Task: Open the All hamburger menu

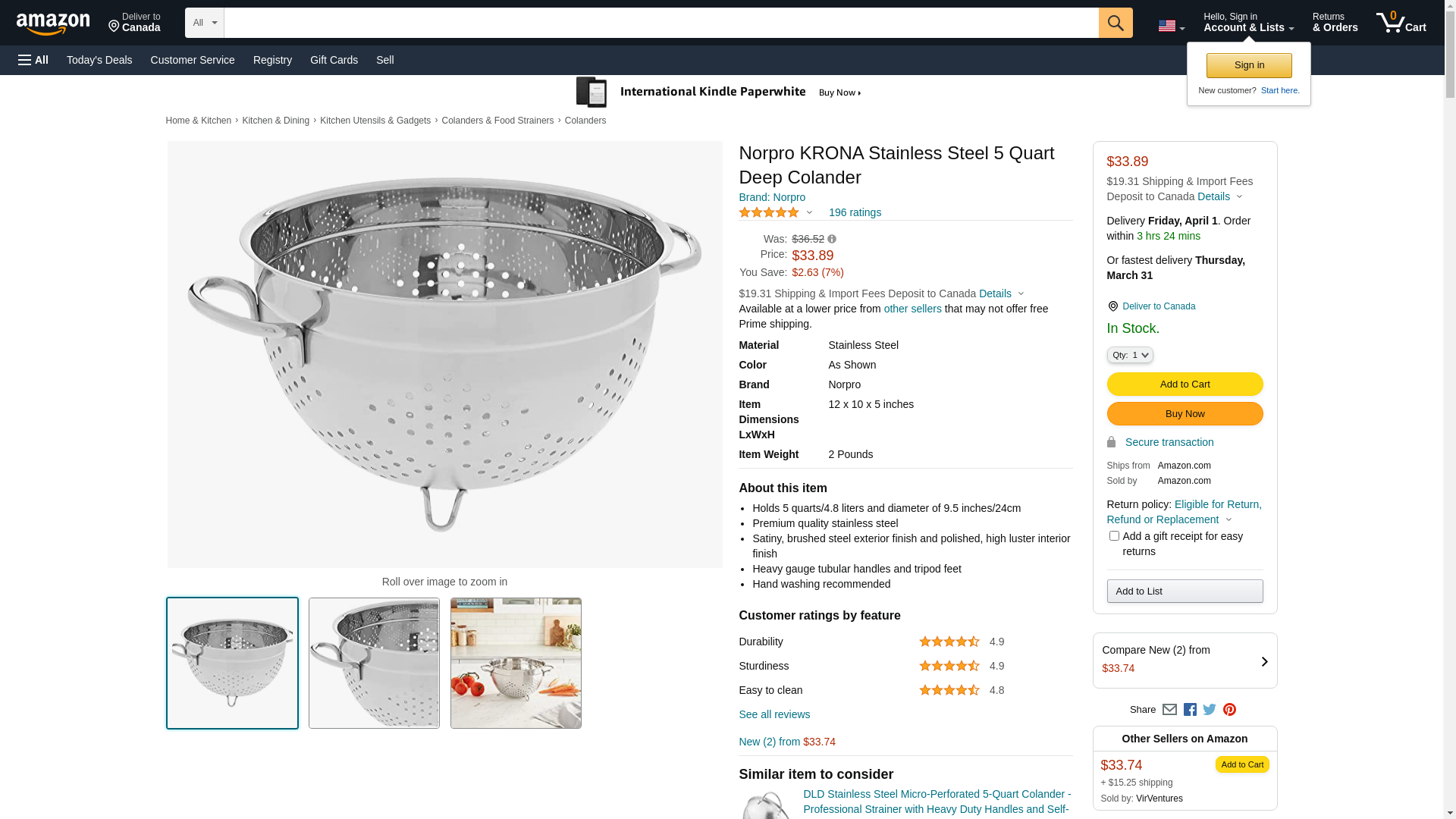Action: coord(33,60)
